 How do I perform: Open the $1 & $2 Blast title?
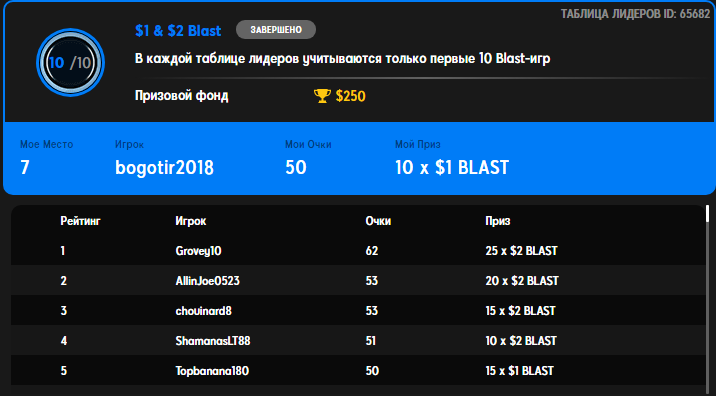(178, 31)
